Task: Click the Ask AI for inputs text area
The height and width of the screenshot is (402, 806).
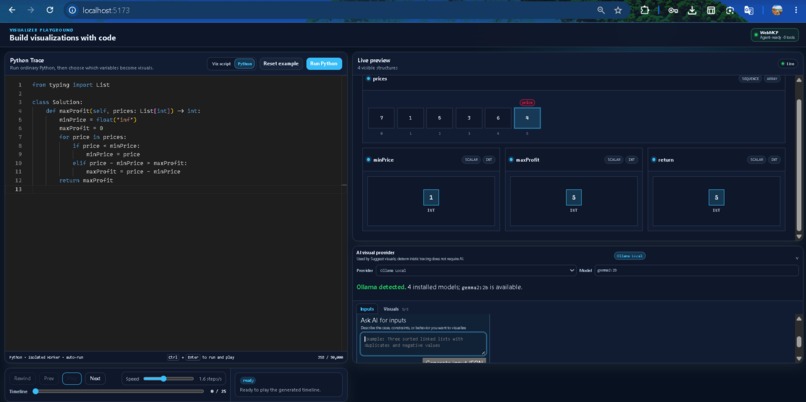Action: coord(423,344)
